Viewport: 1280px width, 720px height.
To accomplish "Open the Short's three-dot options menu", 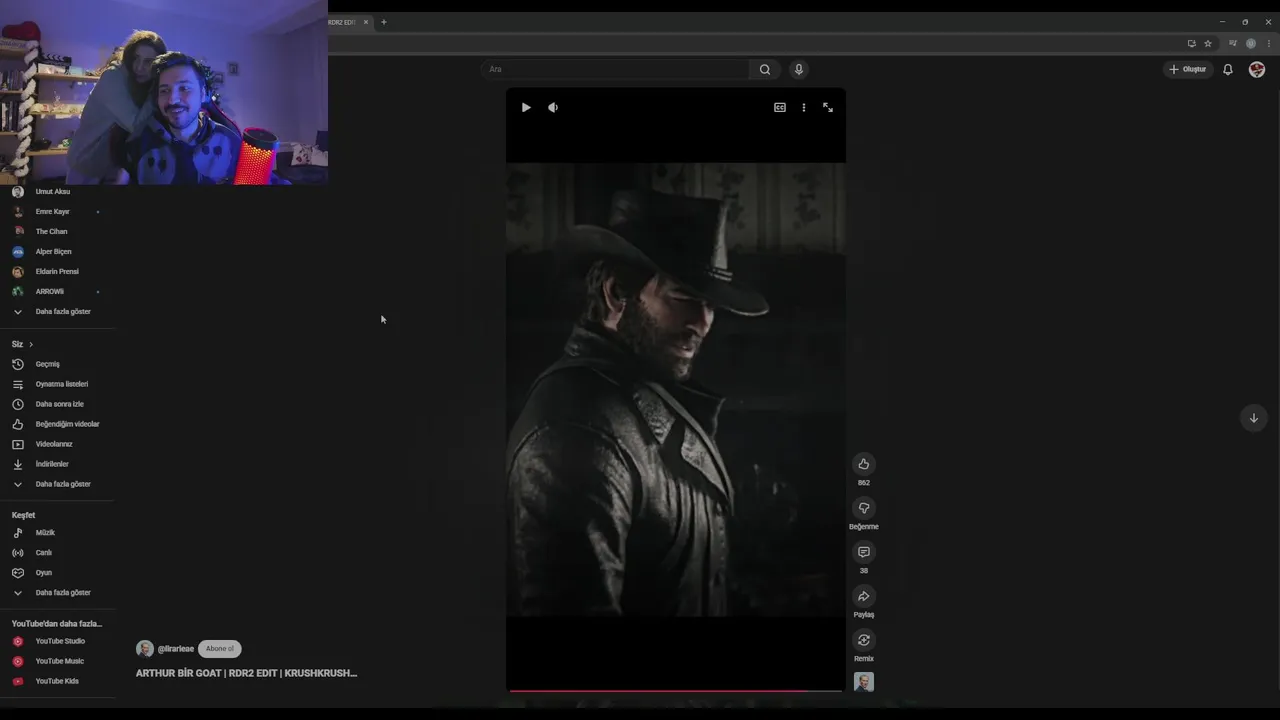I will point(804,107).
